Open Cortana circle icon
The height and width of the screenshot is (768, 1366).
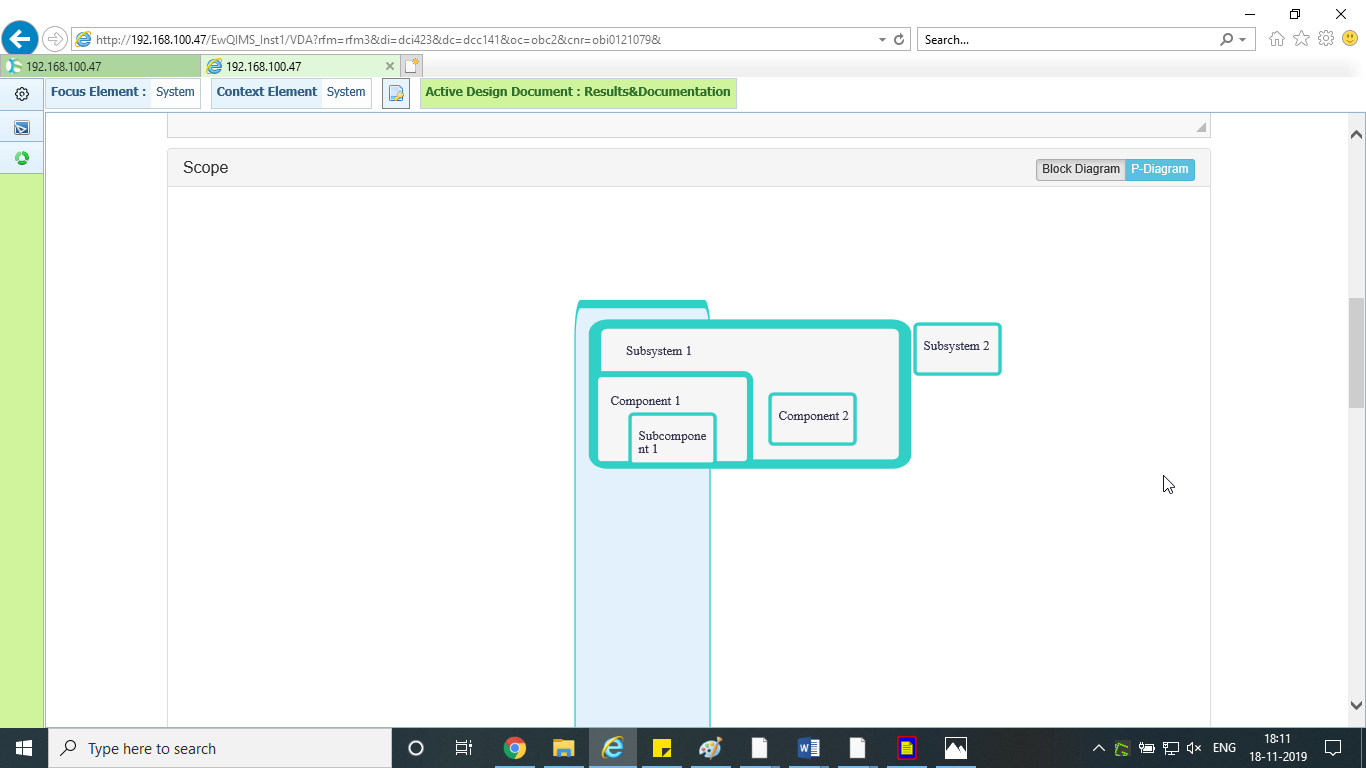(416, 748)
